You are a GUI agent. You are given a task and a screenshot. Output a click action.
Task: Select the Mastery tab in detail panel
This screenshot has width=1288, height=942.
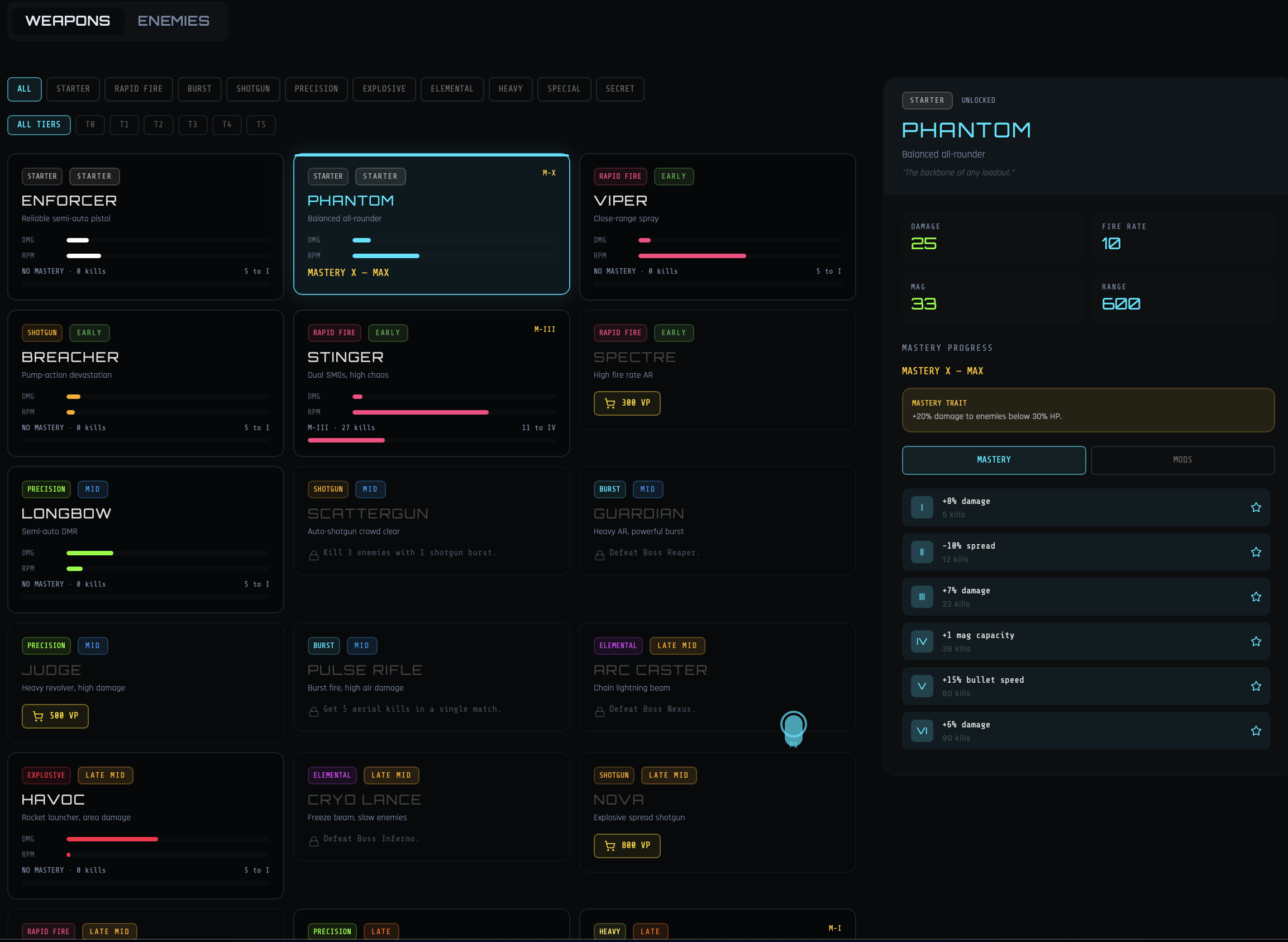[993, 460]
